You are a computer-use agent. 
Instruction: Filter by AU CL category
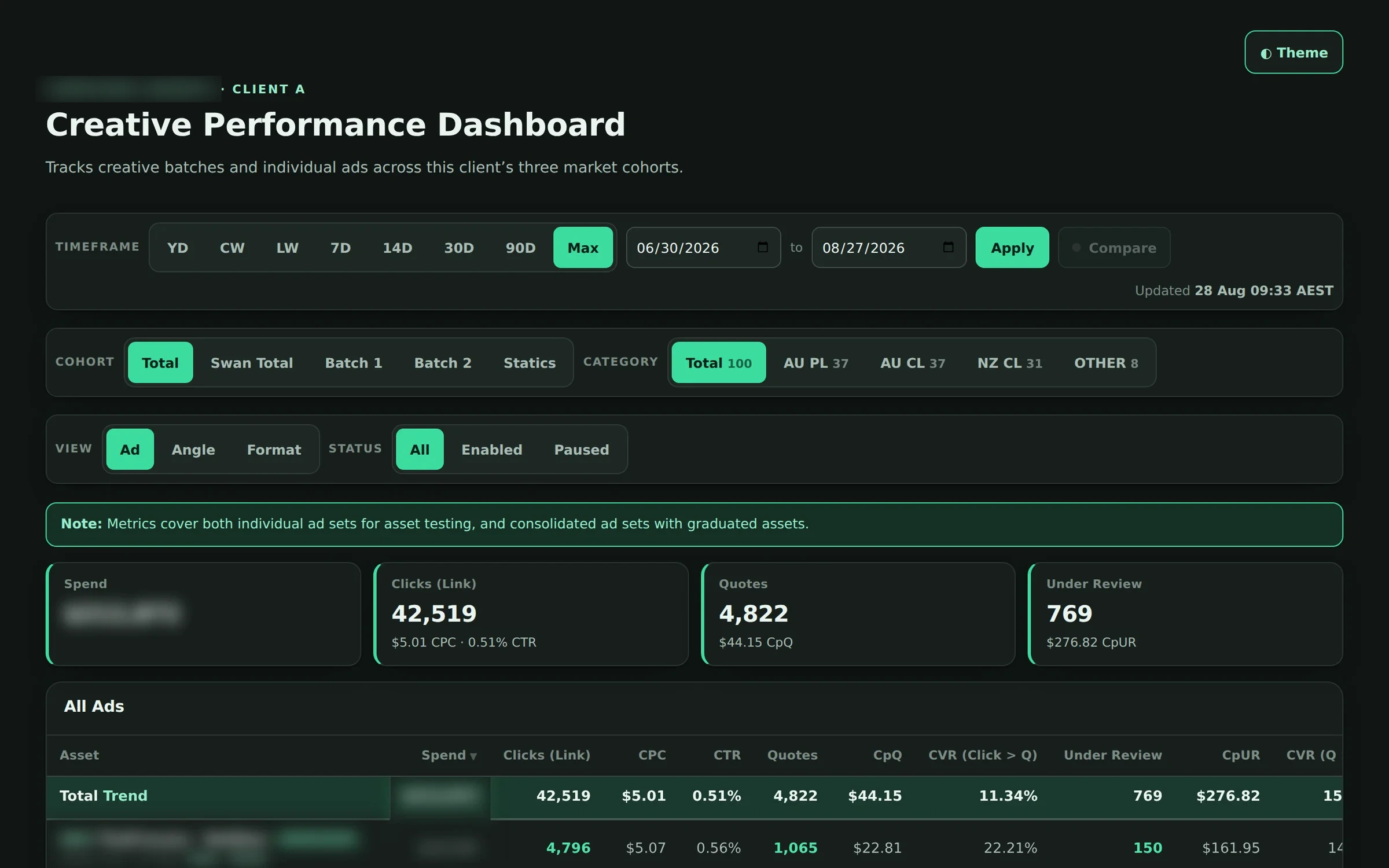[913, 363]
